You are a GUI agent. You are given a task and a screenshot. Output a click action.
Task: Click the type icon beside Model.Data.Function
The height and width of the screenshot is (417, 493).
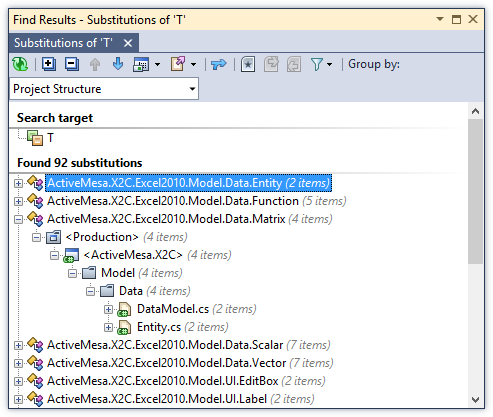tap(35, 201)
